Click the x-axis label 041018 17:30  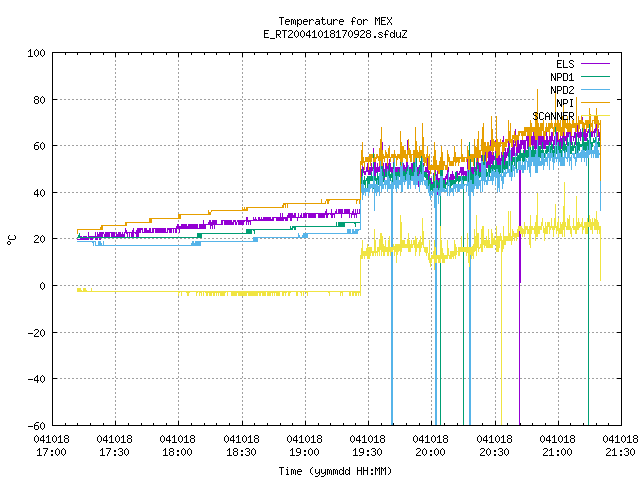(x=115, y=446)
